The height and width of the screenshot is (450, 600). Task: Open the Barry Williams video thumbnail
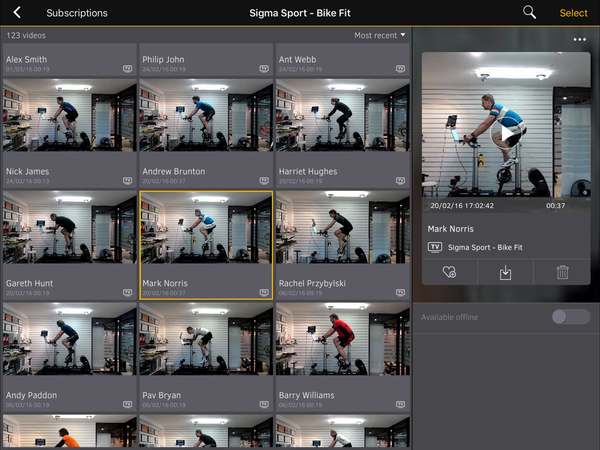(343, 339)
